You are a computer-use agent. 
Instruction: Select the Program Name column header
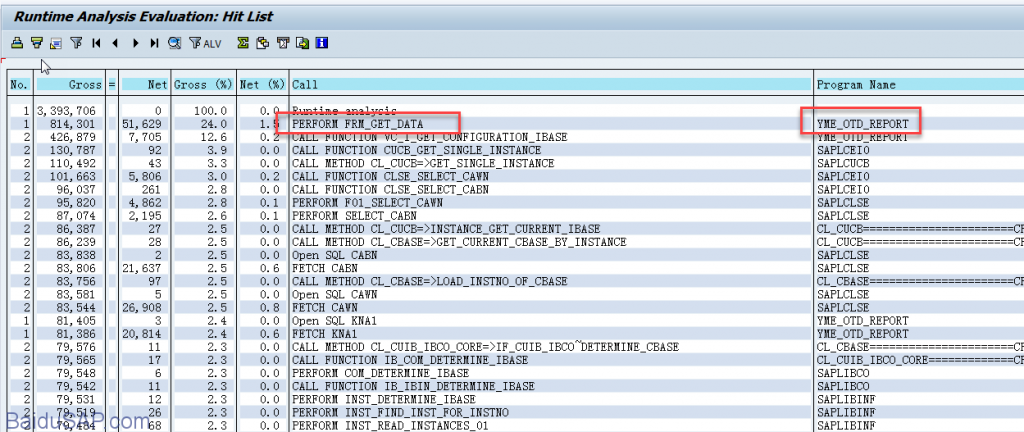856,85
